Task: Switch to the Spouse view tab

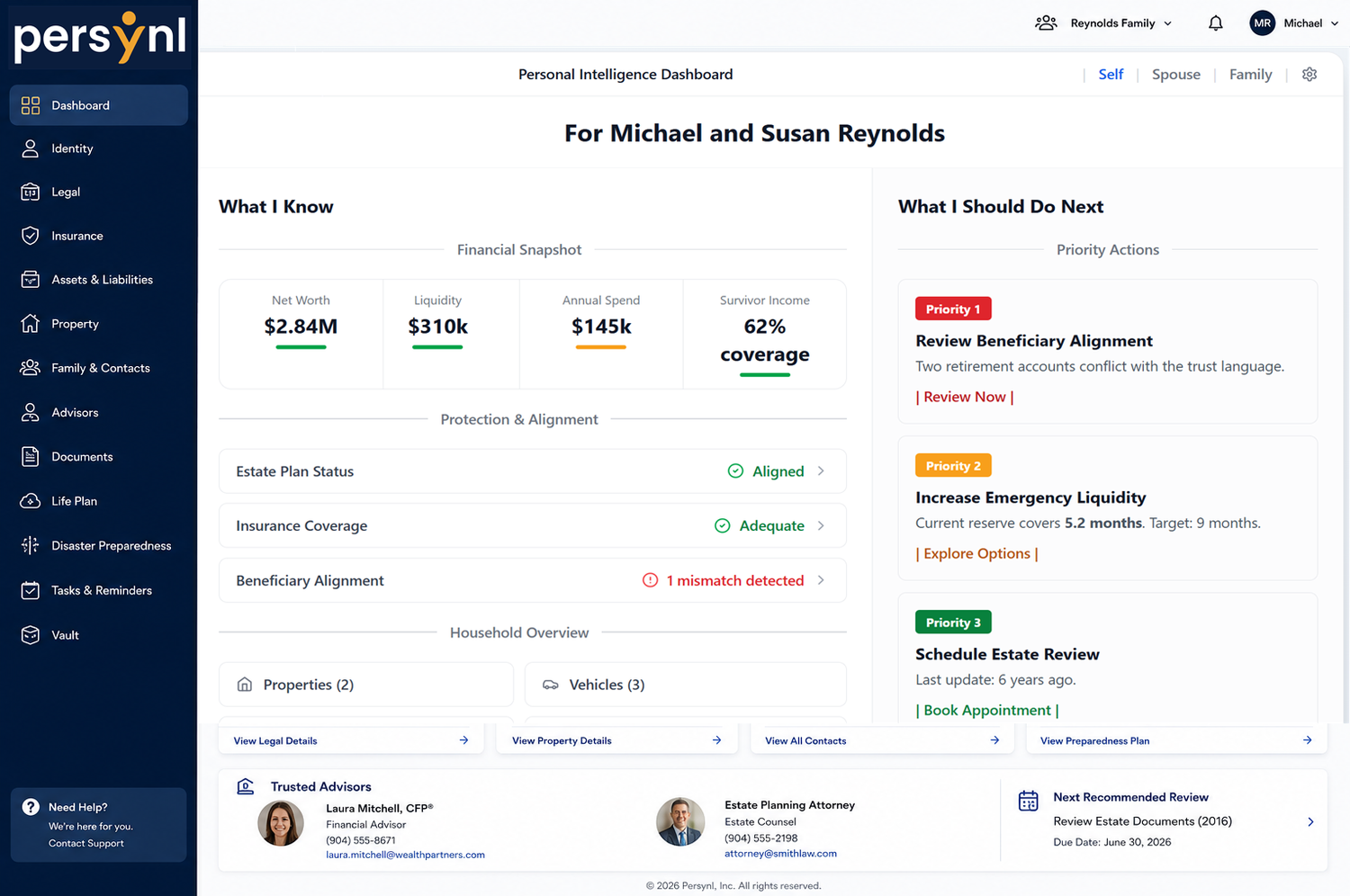Action: [x=1175, y=75]
